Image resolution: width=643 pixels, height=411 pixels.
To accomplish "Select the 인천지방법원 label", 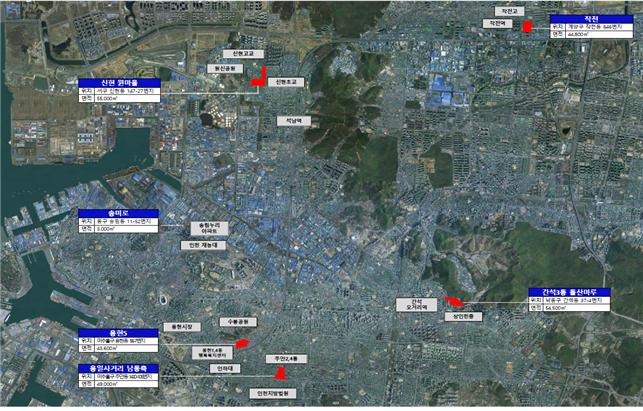I will click(x=273, y=394).
